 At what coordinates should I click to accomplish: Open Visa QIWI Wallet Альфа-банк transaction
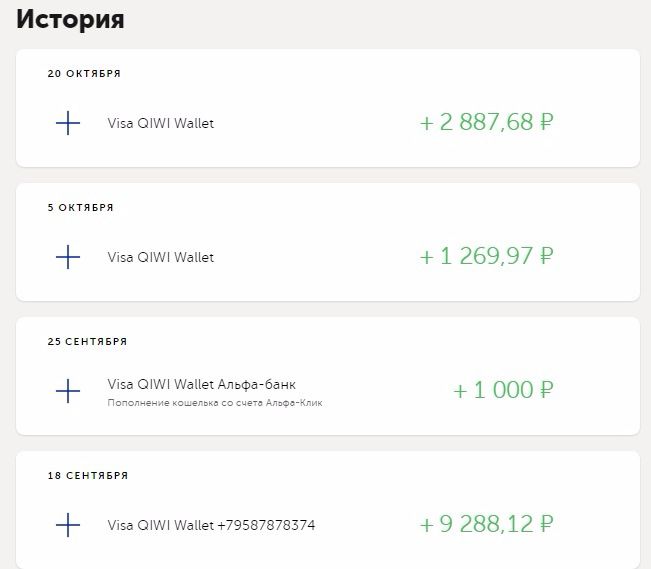point(201,384)
